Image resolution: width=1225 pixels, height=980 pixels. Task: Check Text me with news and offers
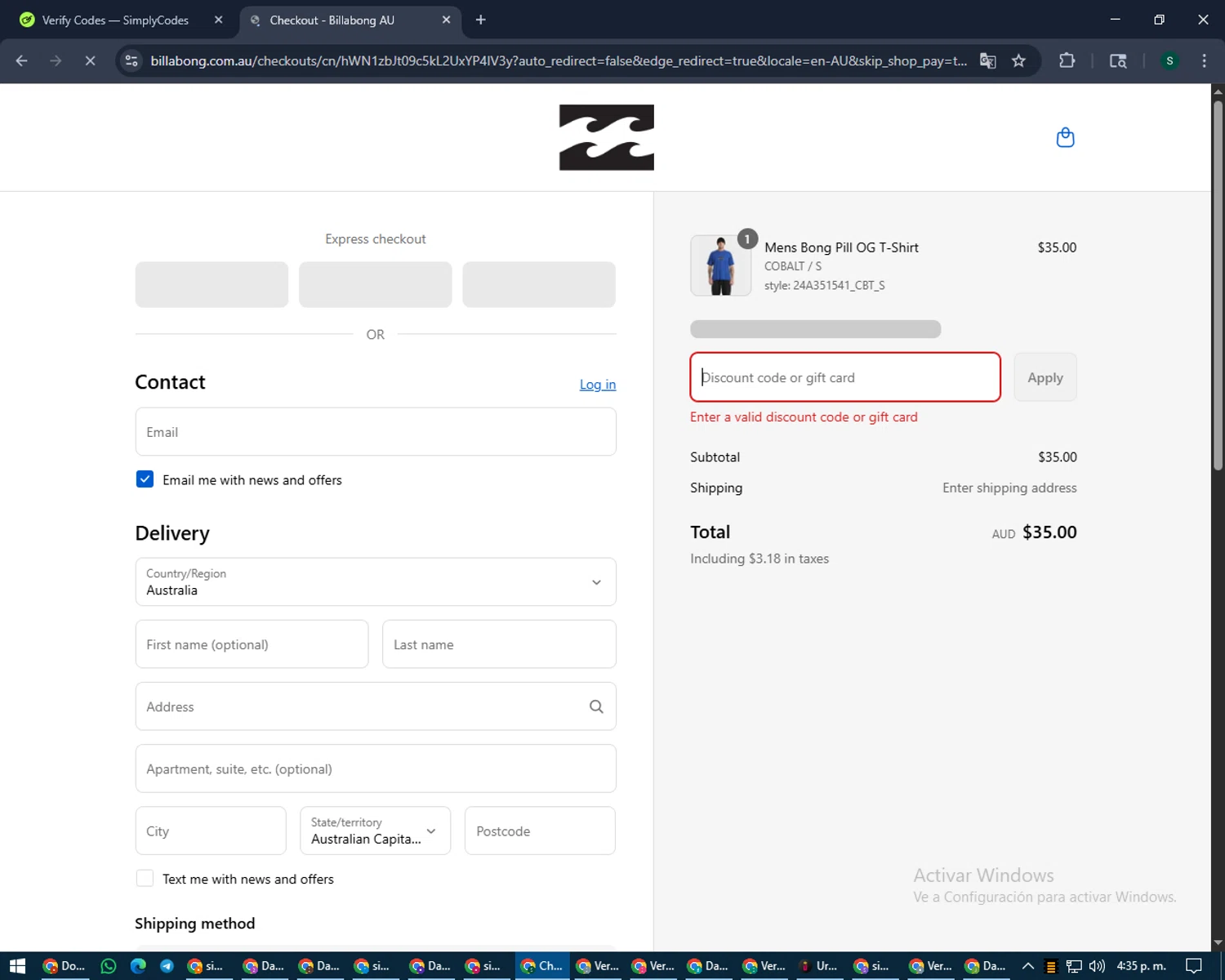pos(145,879)
